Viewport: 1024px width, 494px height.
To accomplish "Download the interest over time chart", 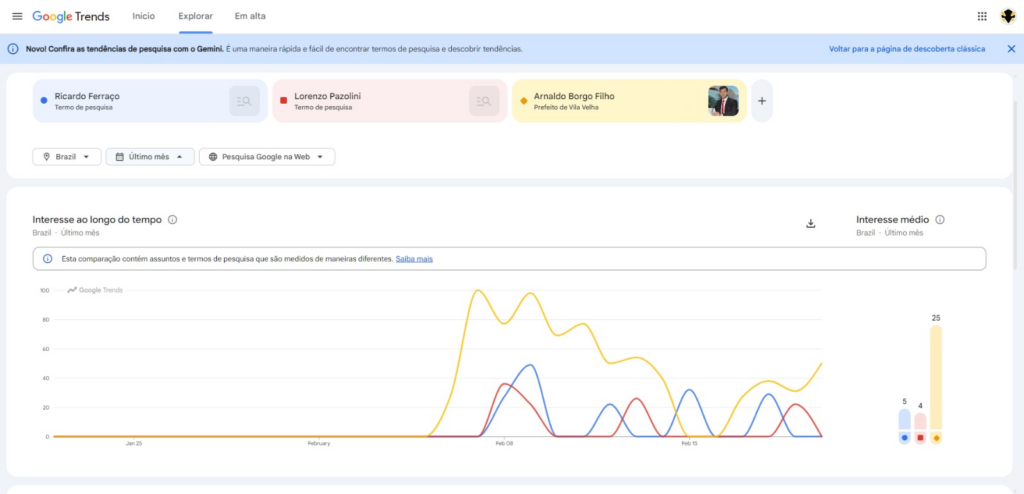I will tap(811, 223).
